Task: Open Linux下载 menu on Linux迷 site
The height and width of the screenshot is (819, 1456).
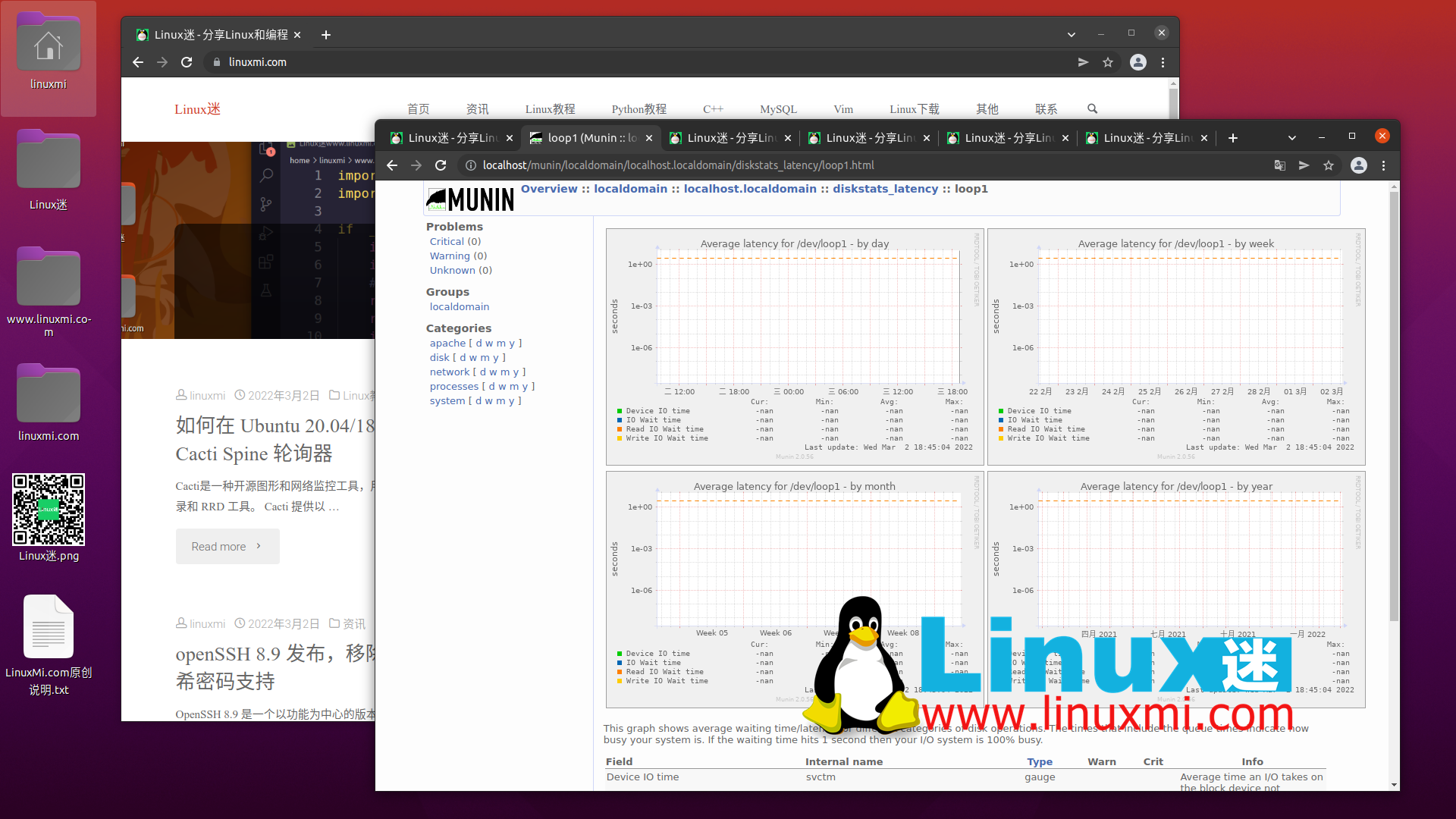Action: [x=914, y=109]
